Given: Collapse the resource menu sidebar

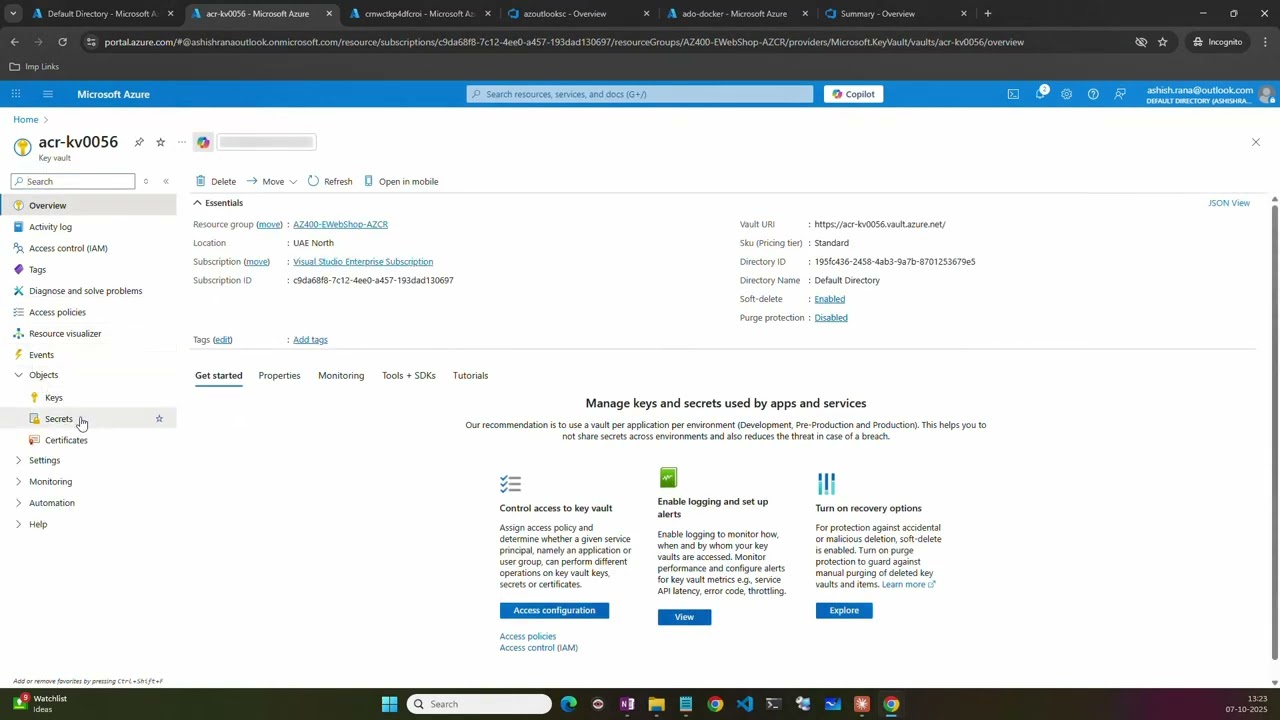Looking at the screenshot, I should click(166, 181).
